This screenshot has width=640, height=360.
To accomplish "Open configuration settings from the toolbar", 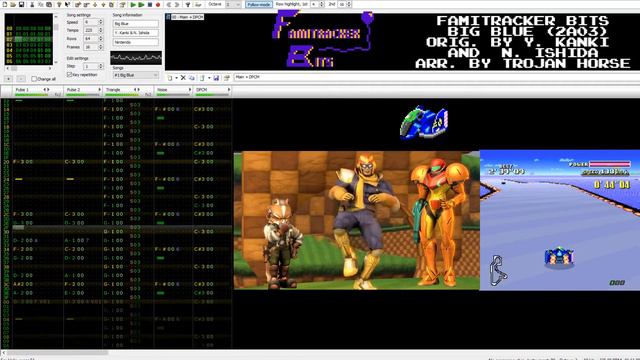I will [x=188, y=4].
